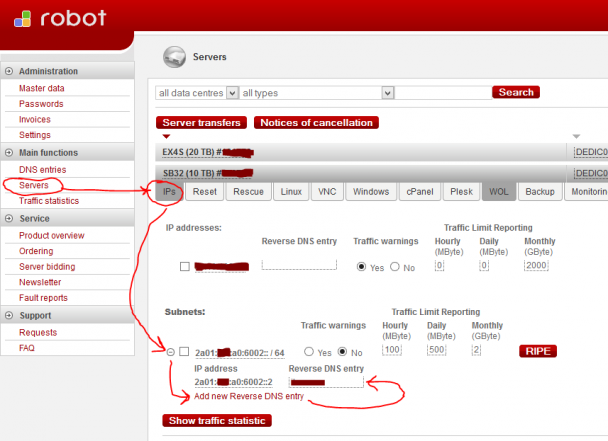
Task: Click the search text field
Action: [443, 93]
